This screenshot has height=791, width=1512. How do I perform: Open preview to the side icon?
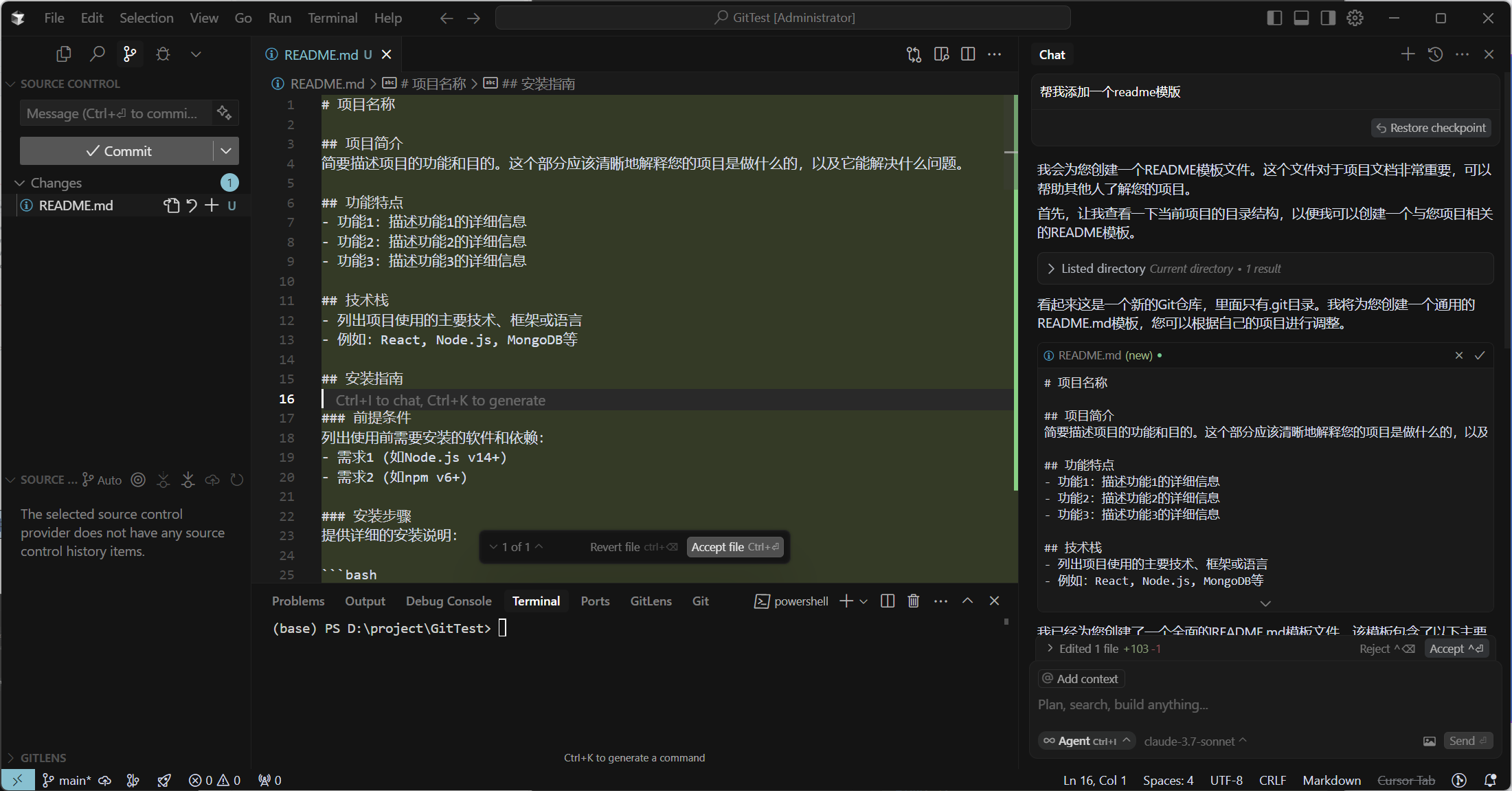(x=941, y=54)
